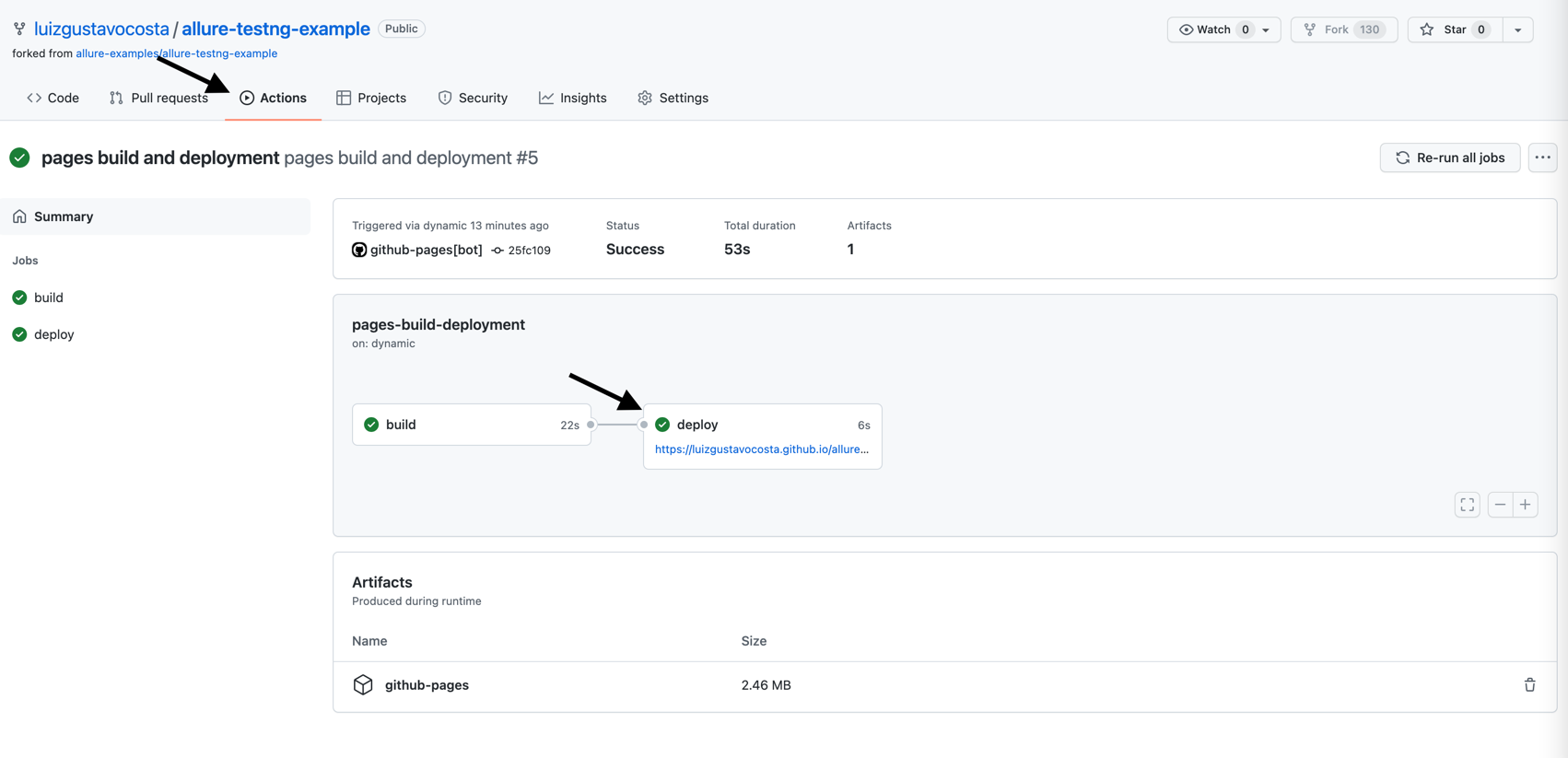1568x758 pixels.
Task: Open the deploy job in the sidebar
Action: pyautogui.click(x=53, y=334)
